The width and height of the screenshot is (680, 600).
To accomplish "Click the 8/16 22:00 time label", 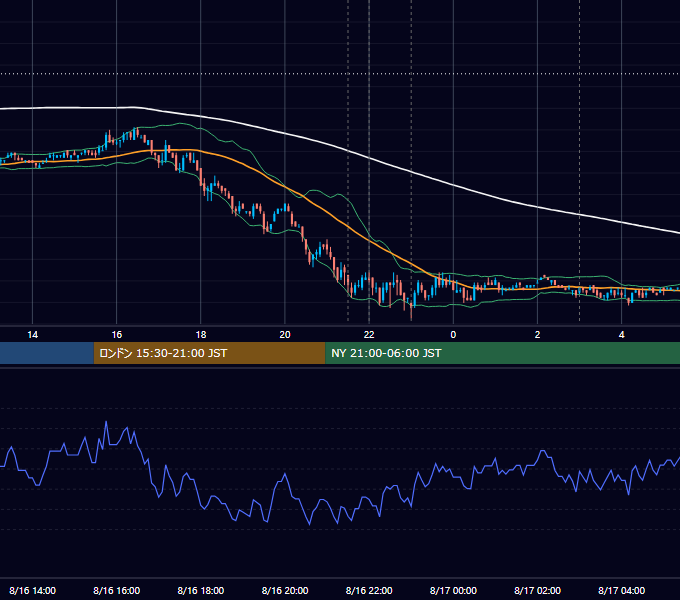I will click(x=369, y=590).
